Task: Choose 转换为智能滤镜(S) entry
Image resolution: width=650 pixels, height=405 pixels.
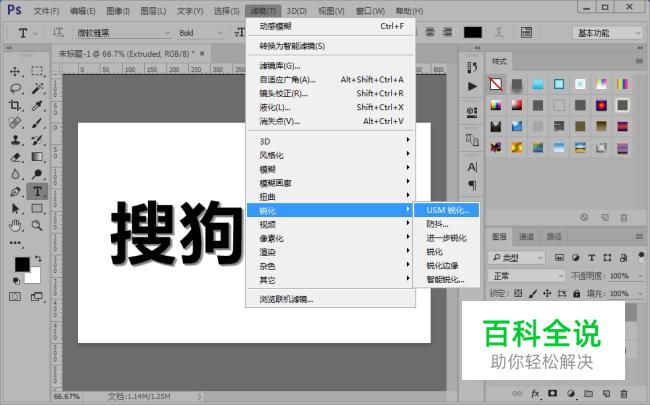Action: coord(330,46)
